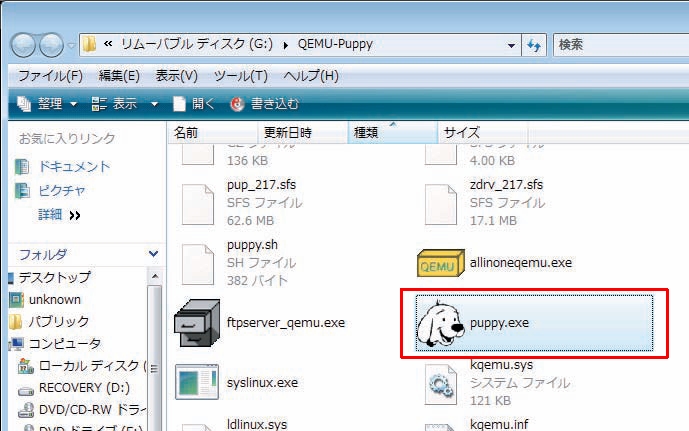This screenshot has height=431, width=689.
Task: Click the folder tree scrollbar thumb
Action: pyautogui.click(x=155, y=356)
